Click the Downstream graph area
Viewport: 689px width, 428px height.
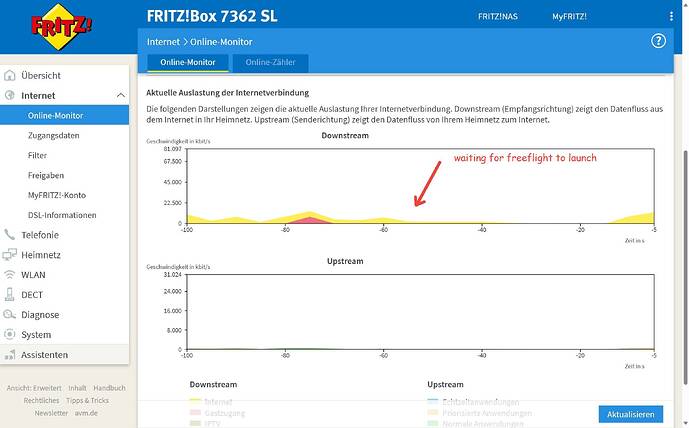coord(421,186)
